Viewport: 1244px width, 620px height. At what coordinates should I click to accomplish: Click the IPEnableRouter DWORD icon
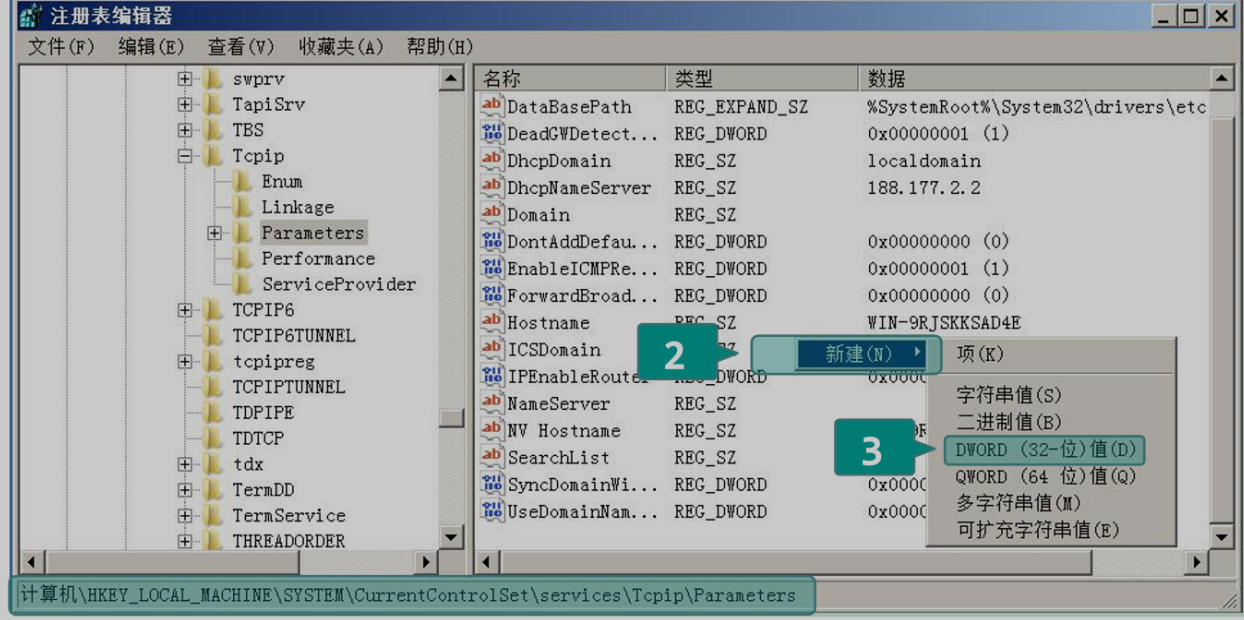pos(492,376)
